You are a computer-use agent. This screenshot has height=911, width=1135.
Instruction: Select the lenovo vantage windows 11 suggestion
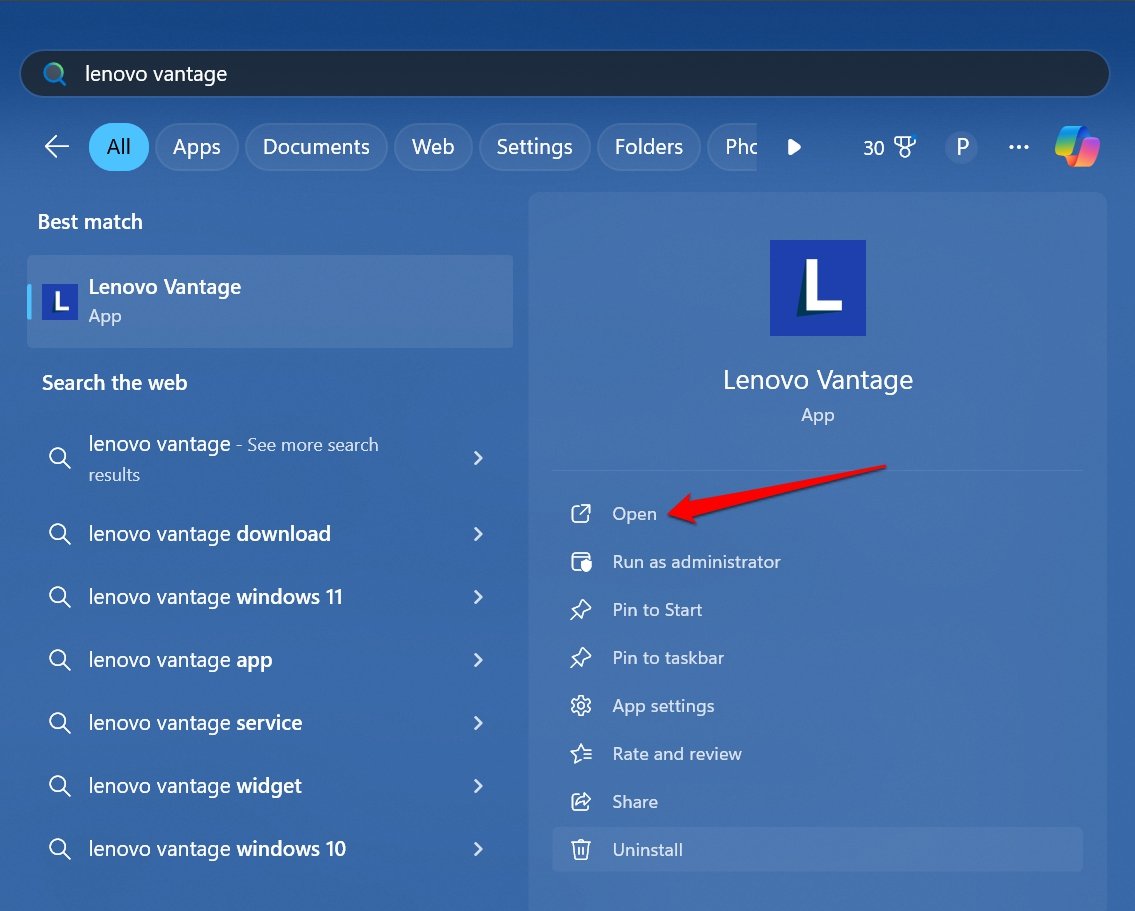[x=216, y=596]
